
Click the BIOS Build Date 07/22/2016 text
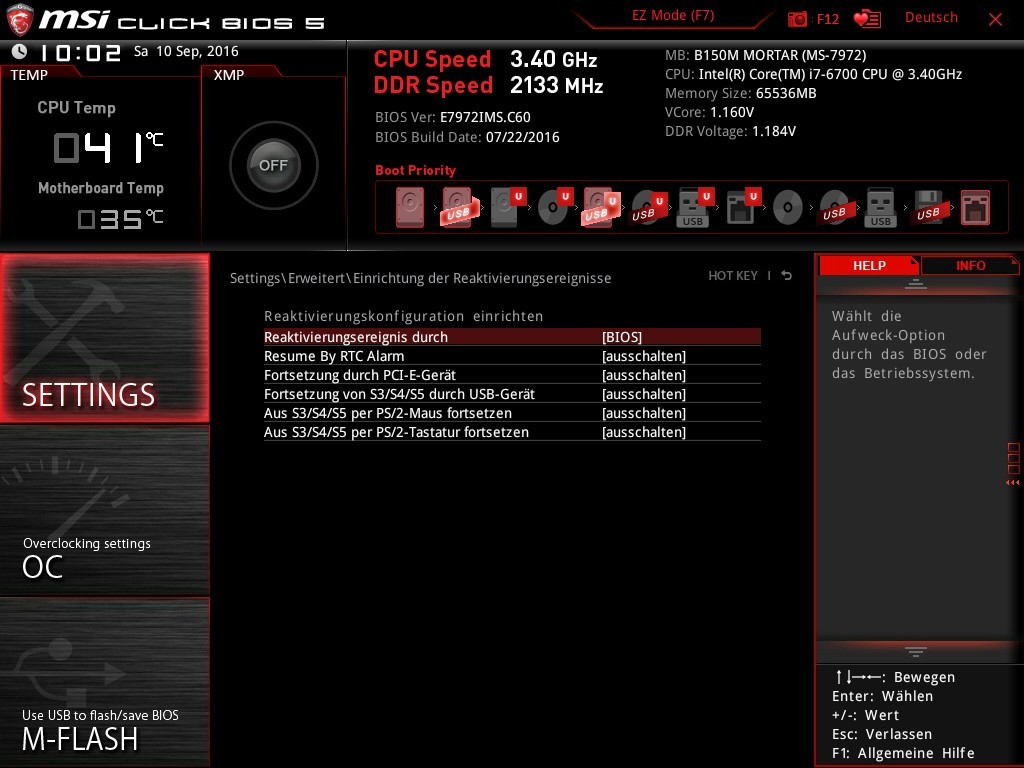tap(467, 137)
